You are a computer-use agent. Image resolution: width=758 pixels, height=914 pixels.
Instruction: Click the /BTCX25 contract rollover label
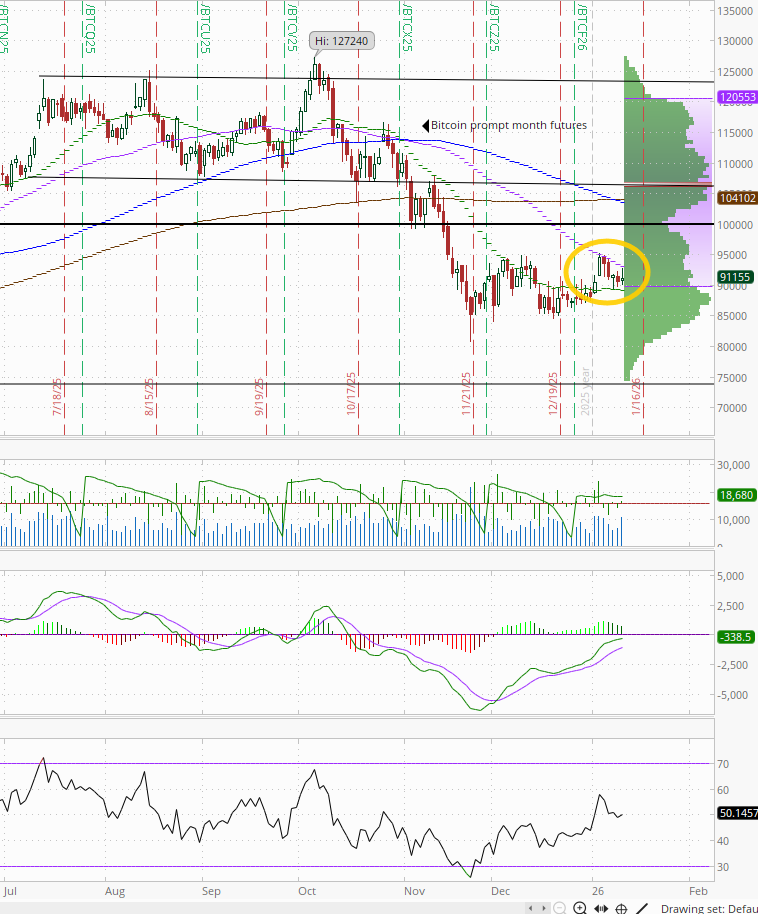pos(407,27)
